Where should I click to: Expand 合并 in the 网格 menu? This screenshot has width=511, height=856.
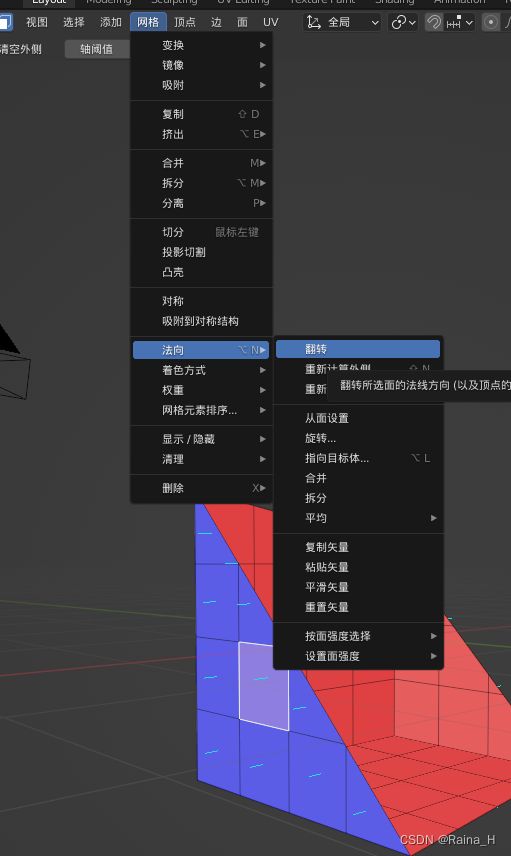tap(201, 163)
